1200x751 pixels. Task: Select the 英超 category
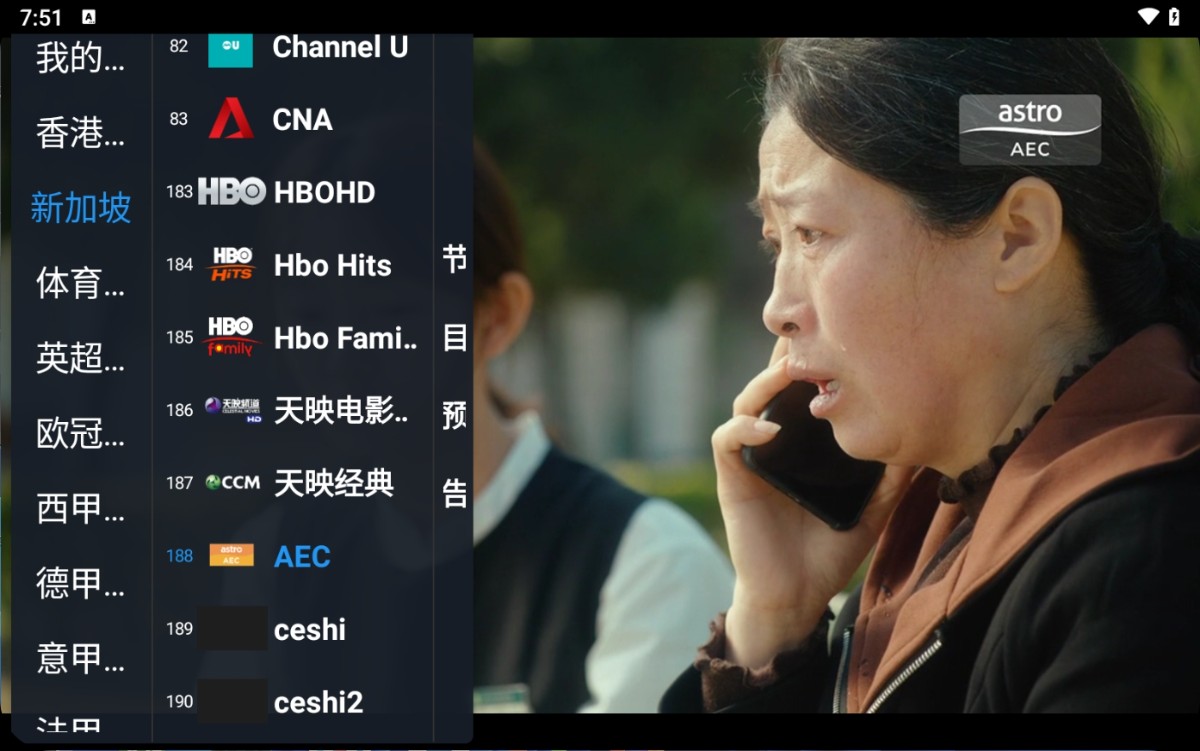pos(81,358)
